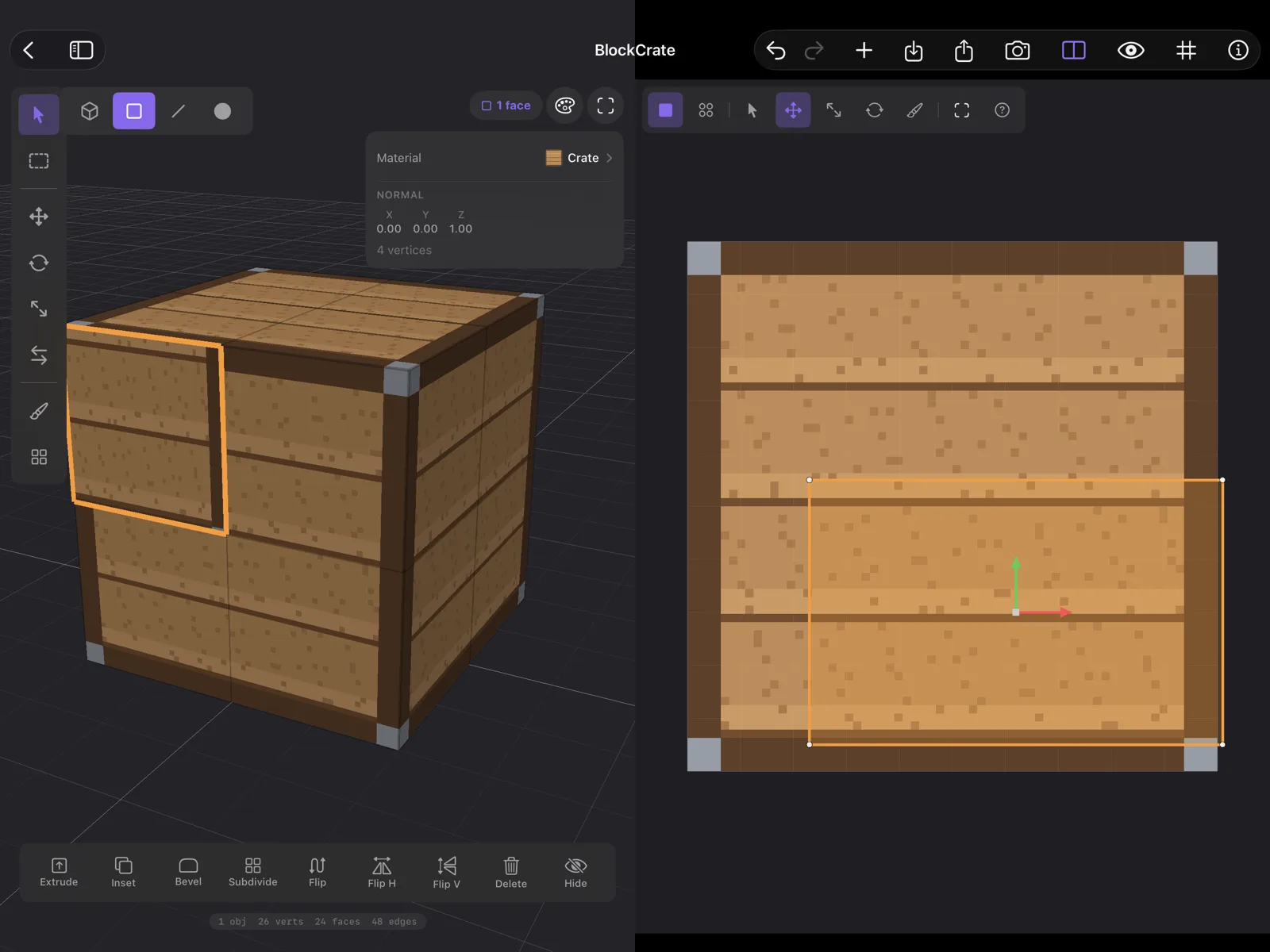This screenshot has width=1270, height=952.
Task: Switch to vertex selection mode
Action: [x=222, y=111]
